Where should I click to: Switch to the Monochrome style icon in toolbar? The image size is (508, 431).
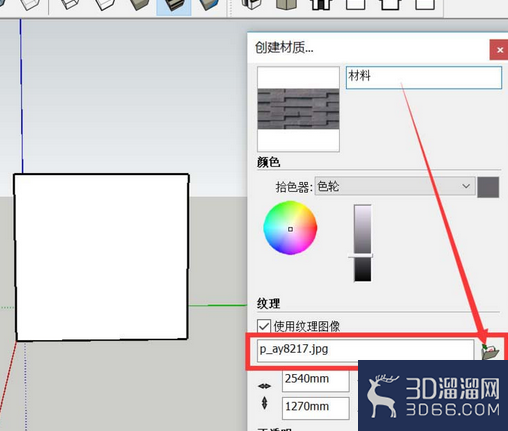209,5
